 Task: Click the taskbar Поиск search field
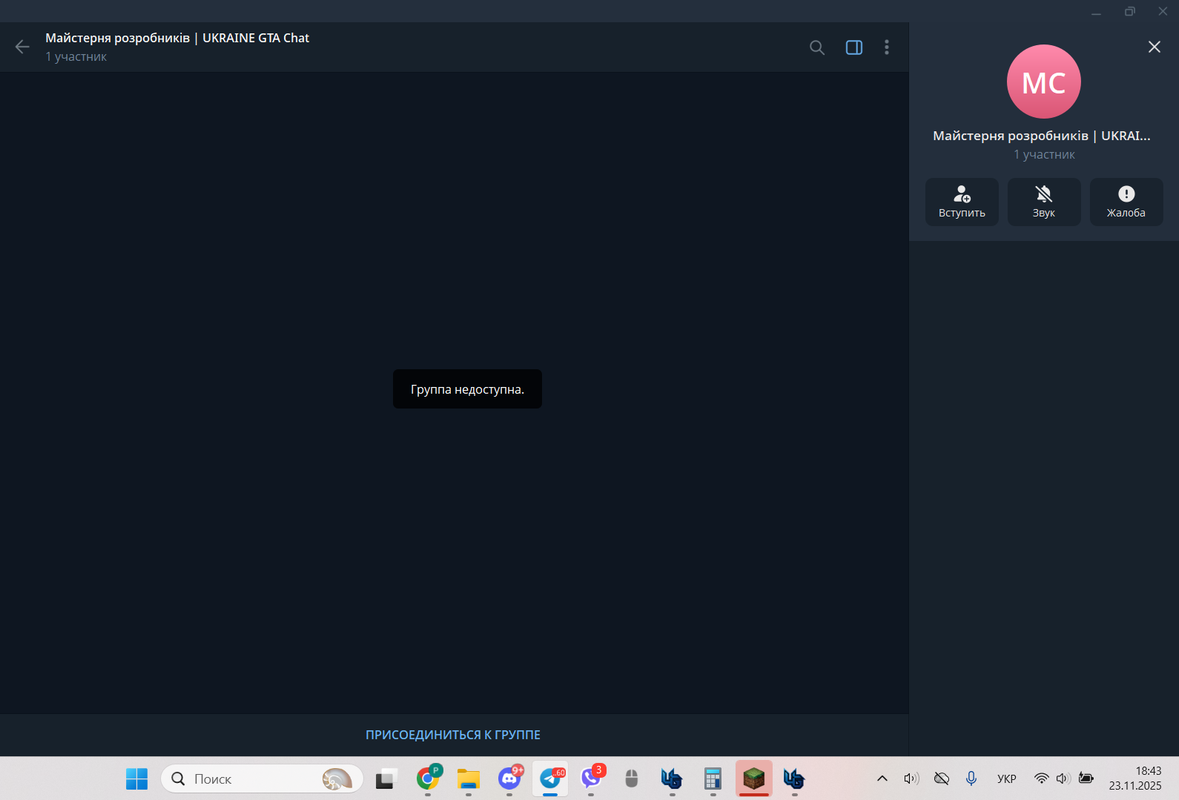pyautogui.click(x=262, y=778)
